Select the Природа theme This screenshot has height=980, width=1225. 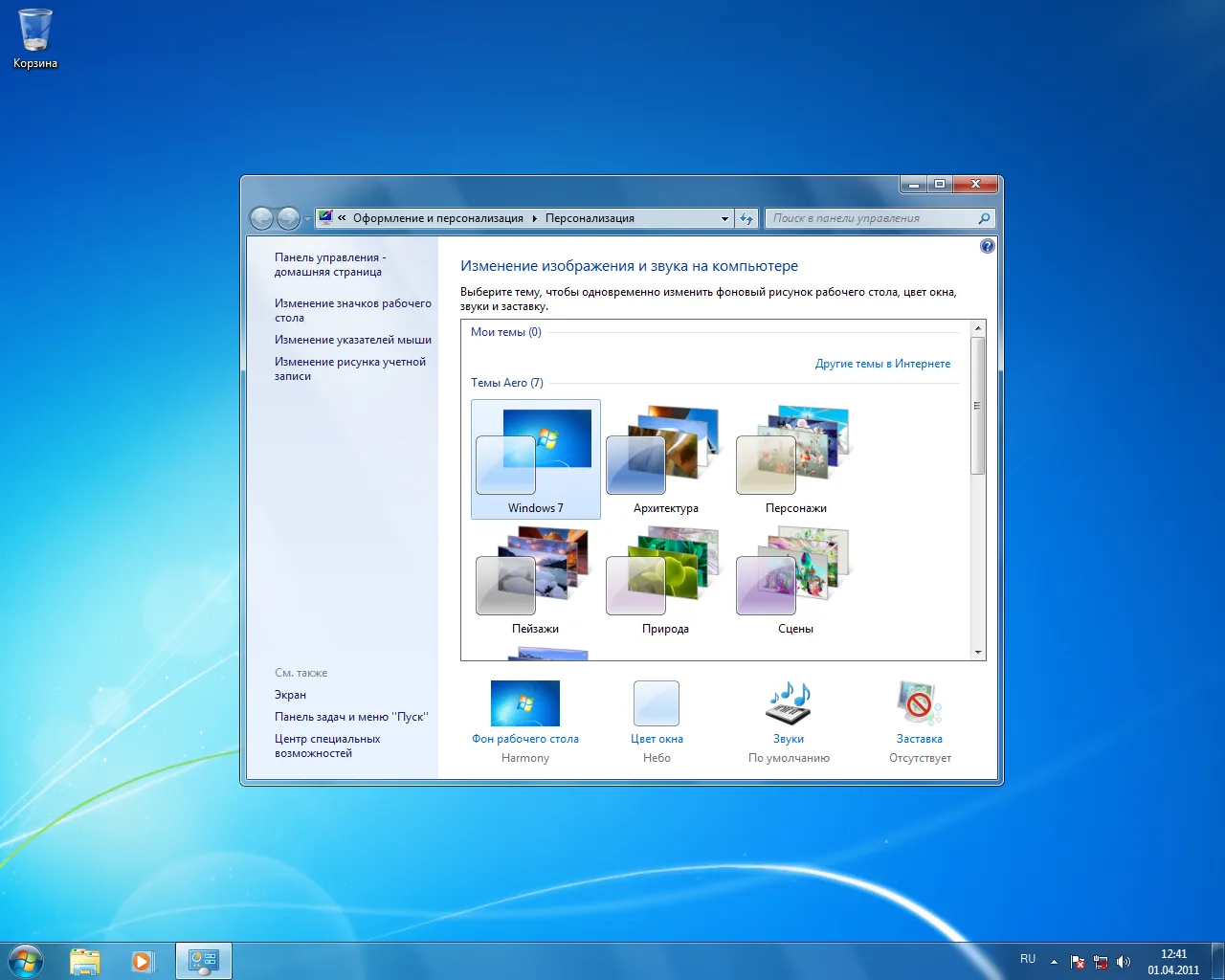[666, 580]
